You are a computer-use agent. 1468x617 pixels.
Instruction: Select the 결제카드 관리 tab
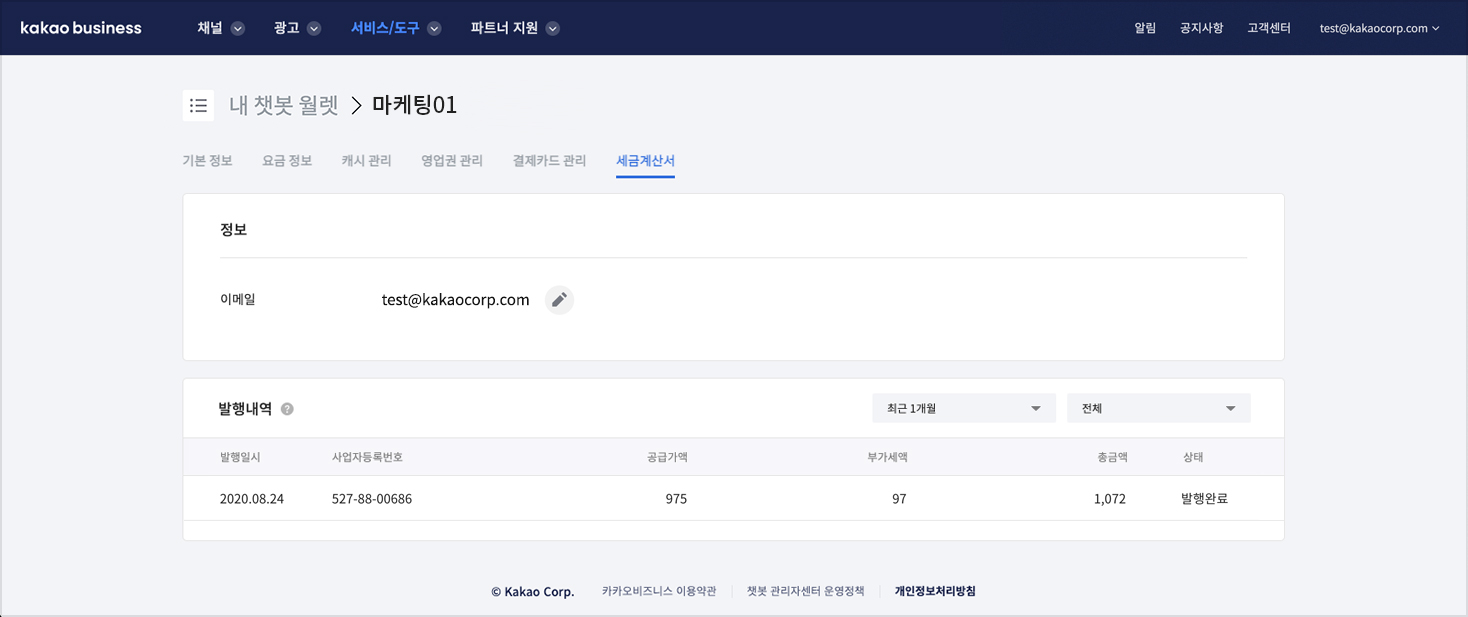click(x=549, y=161)
